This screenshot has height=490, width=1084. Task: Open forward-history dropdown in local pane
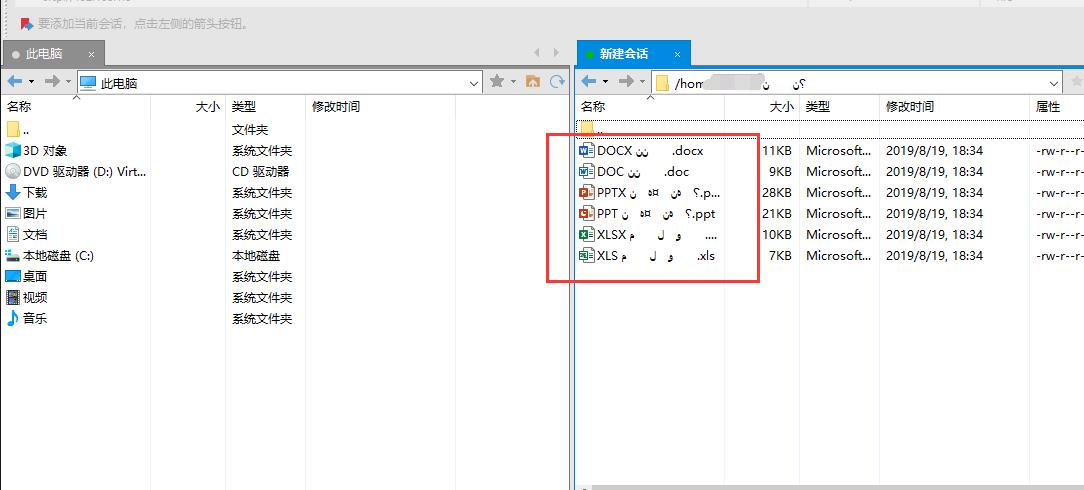click(68, 82)
